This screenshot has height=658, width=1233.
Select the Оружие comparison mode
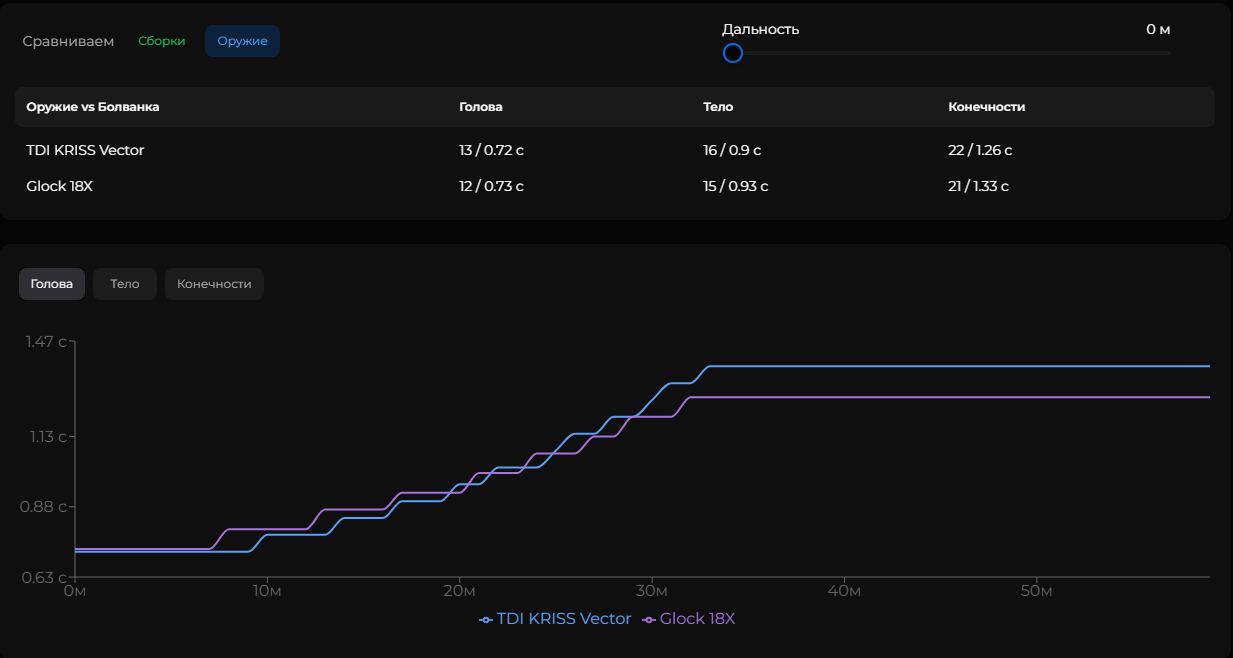point(242,41)
